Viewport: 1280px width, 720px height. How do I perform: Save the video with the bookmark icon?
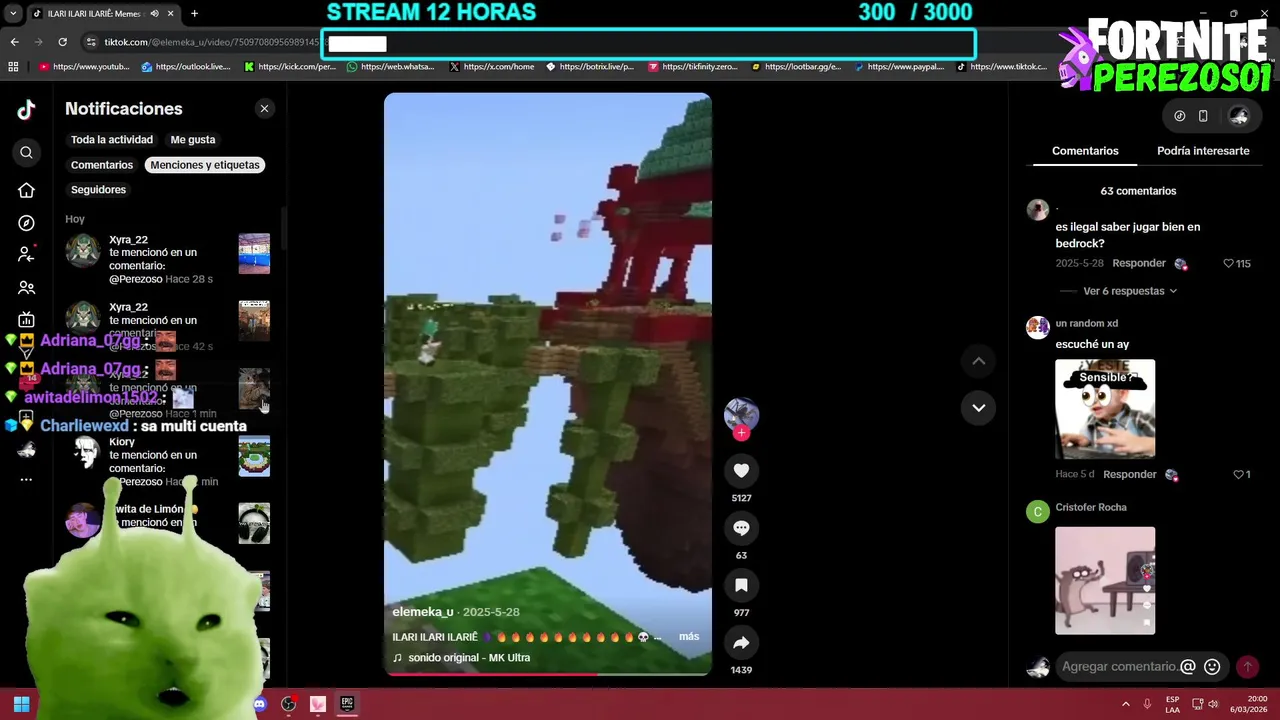click(741, 585)
